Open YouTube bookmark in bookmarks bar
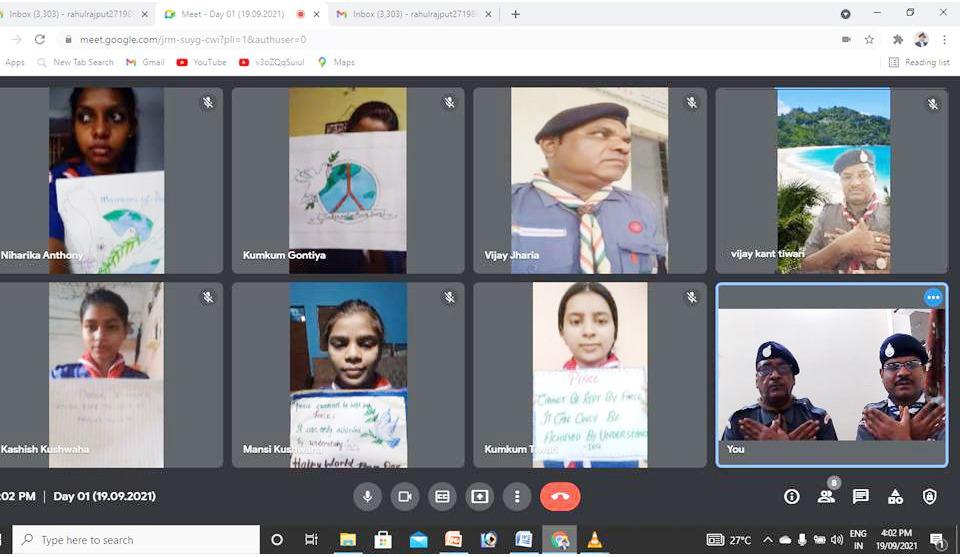The height and width of the screenshot is (557, 960). tap(201, 62)
